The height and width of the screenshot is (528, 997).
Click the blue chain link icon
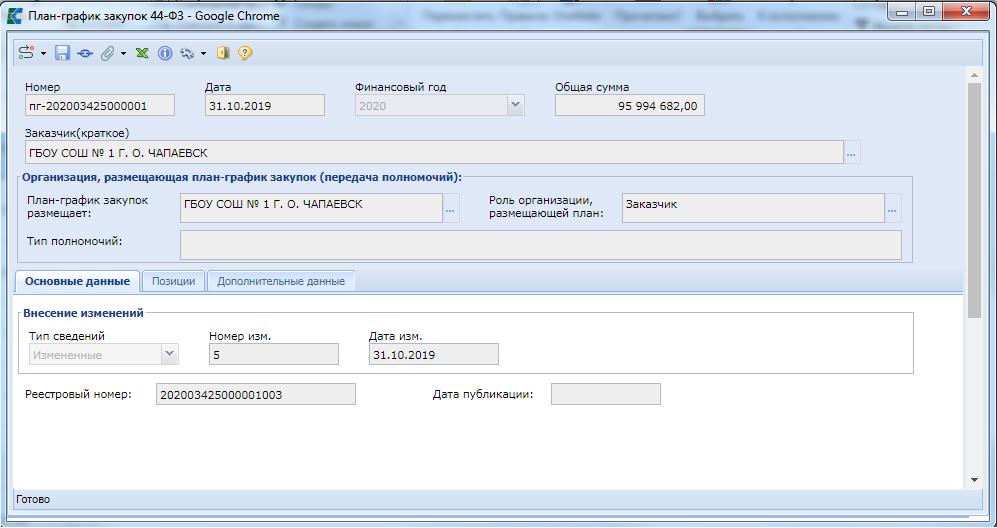(84, 53)
